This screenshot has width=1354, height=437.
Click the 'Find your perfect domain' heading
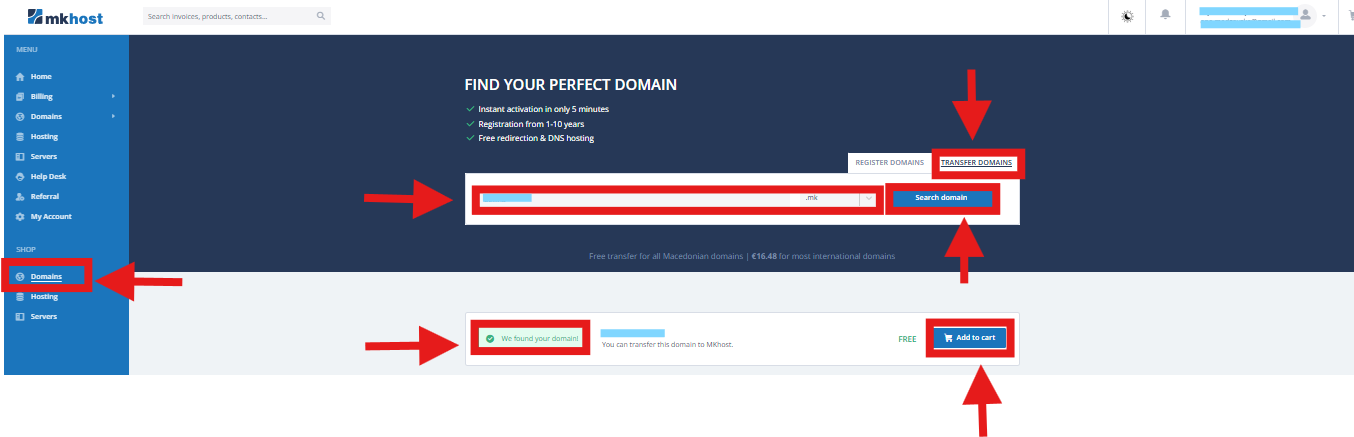click(571, 85)
